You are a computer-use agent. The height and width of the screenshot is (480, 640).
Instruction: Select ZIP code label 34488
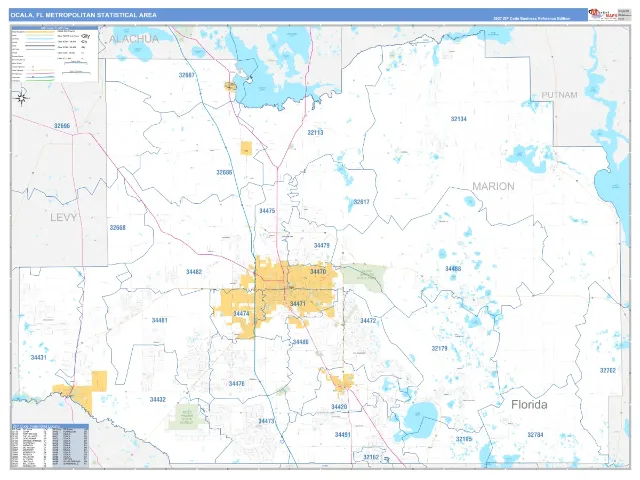(x=453, y=269)
